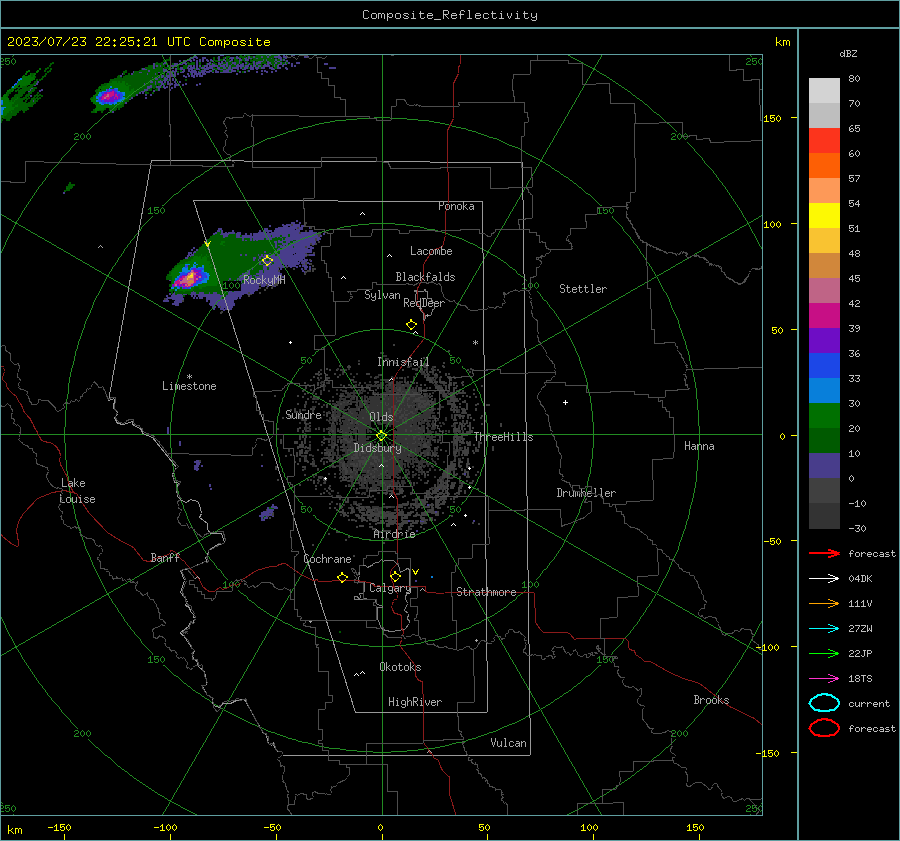Viewport: 900px width, 841px height.
Task: Click the Blackfalds label
Action: (x=425, y=277)
